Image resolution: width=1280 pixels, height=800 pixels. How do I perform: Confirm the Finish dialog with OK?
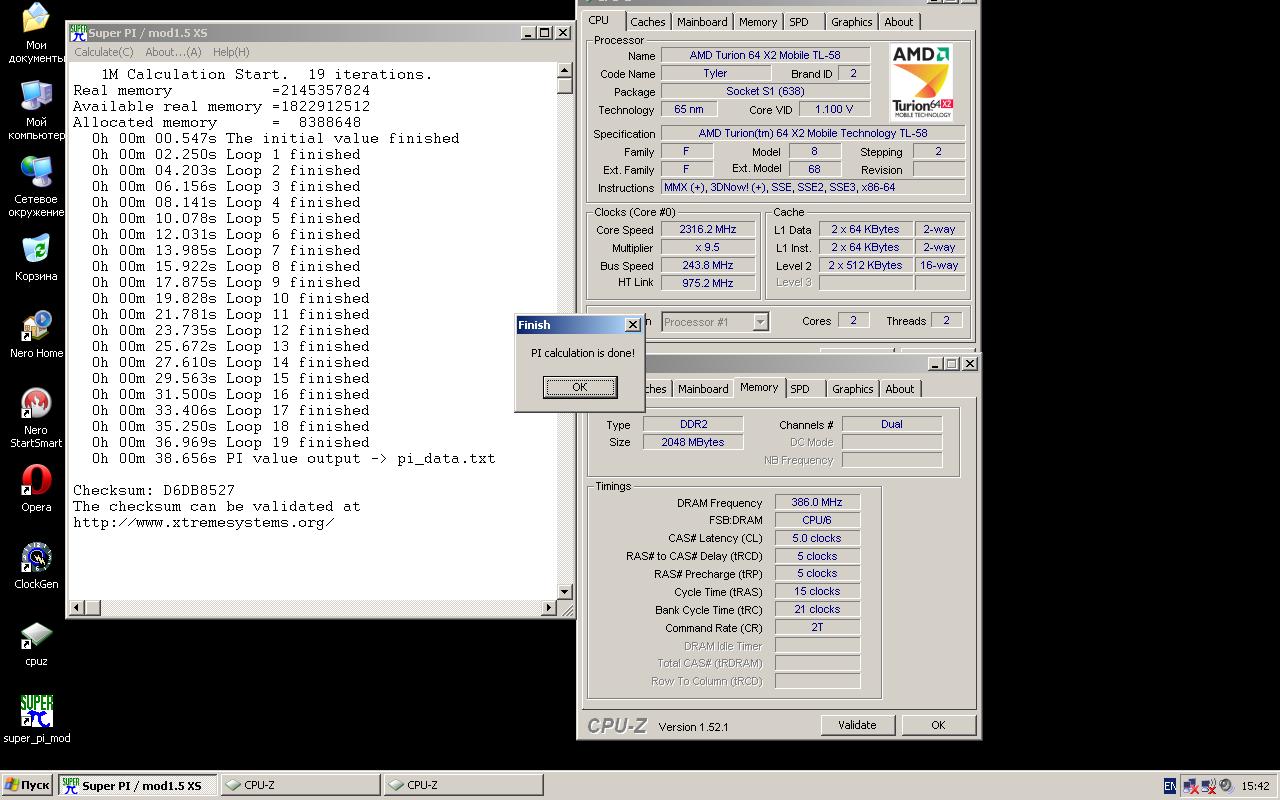click(x=580, y=387)
